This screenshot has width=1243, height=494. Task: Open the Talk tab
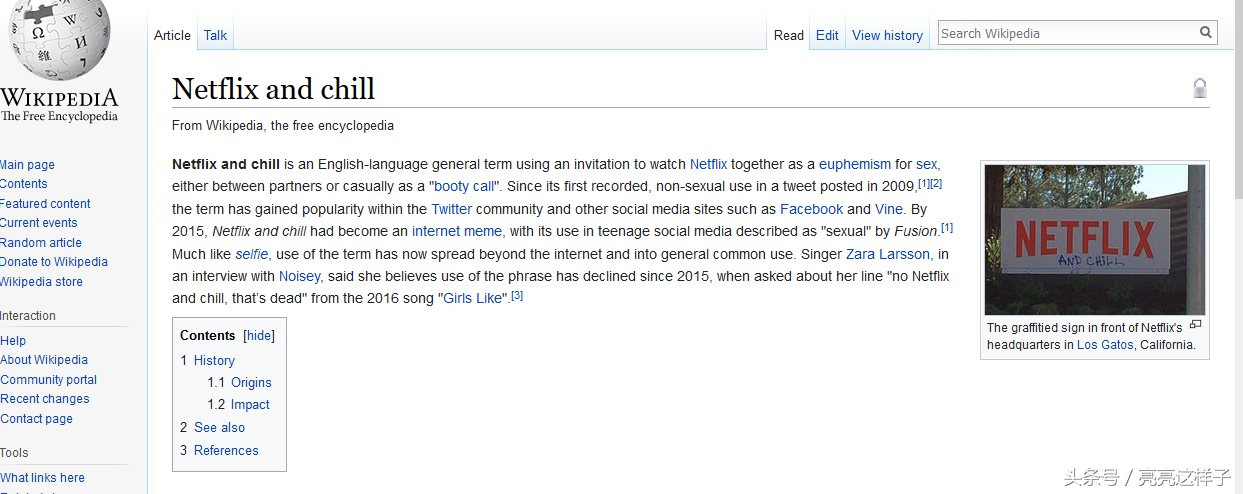coord(215,35)
